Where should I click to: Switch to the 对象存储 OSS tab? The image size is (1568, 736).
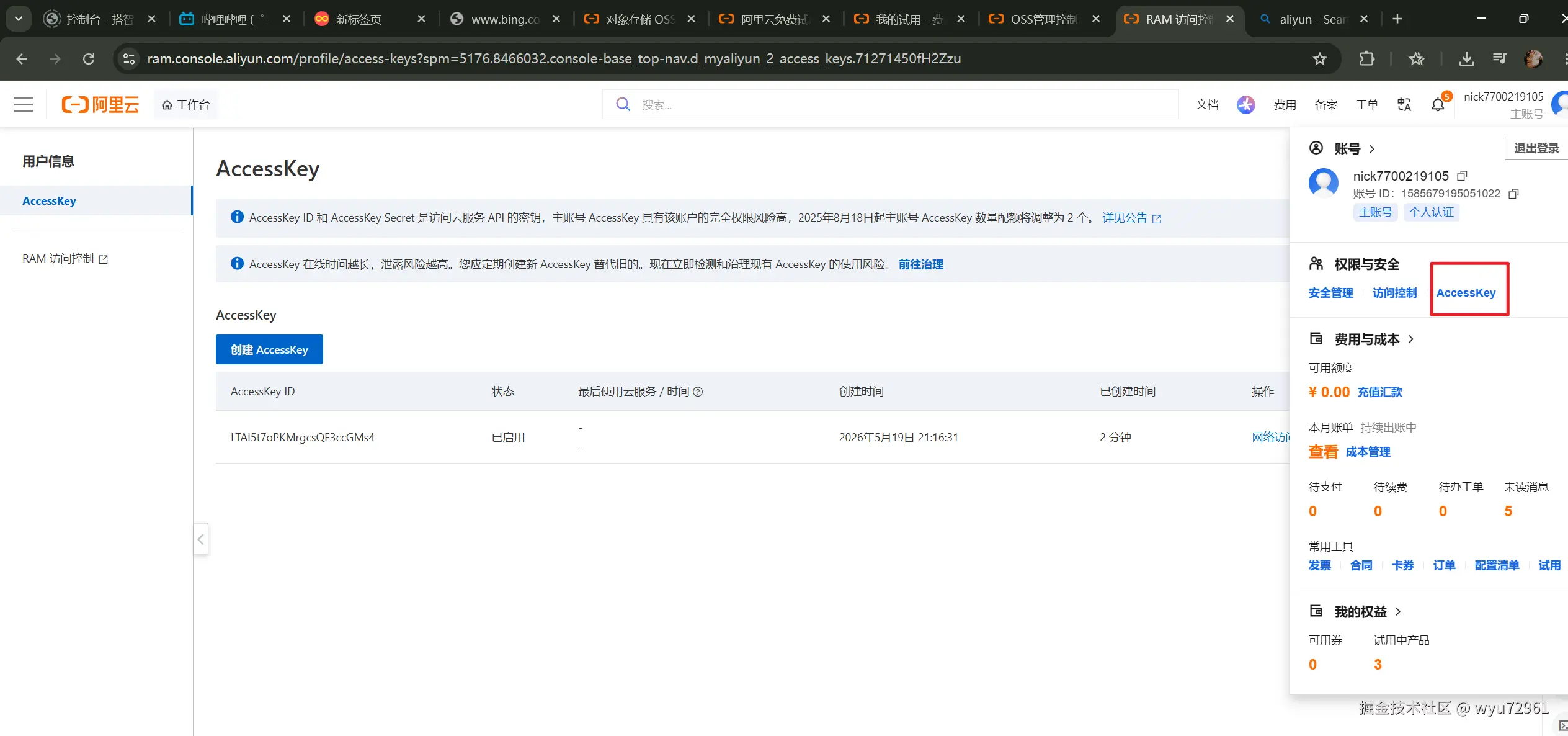639,19
